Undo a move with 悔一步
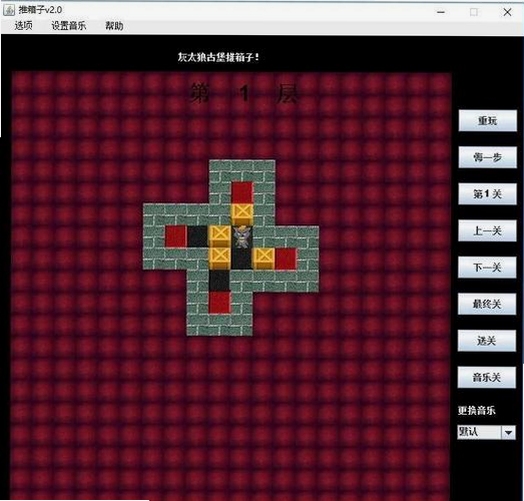The height and width of the screenshot is (501, 524). tap(487, 157)
